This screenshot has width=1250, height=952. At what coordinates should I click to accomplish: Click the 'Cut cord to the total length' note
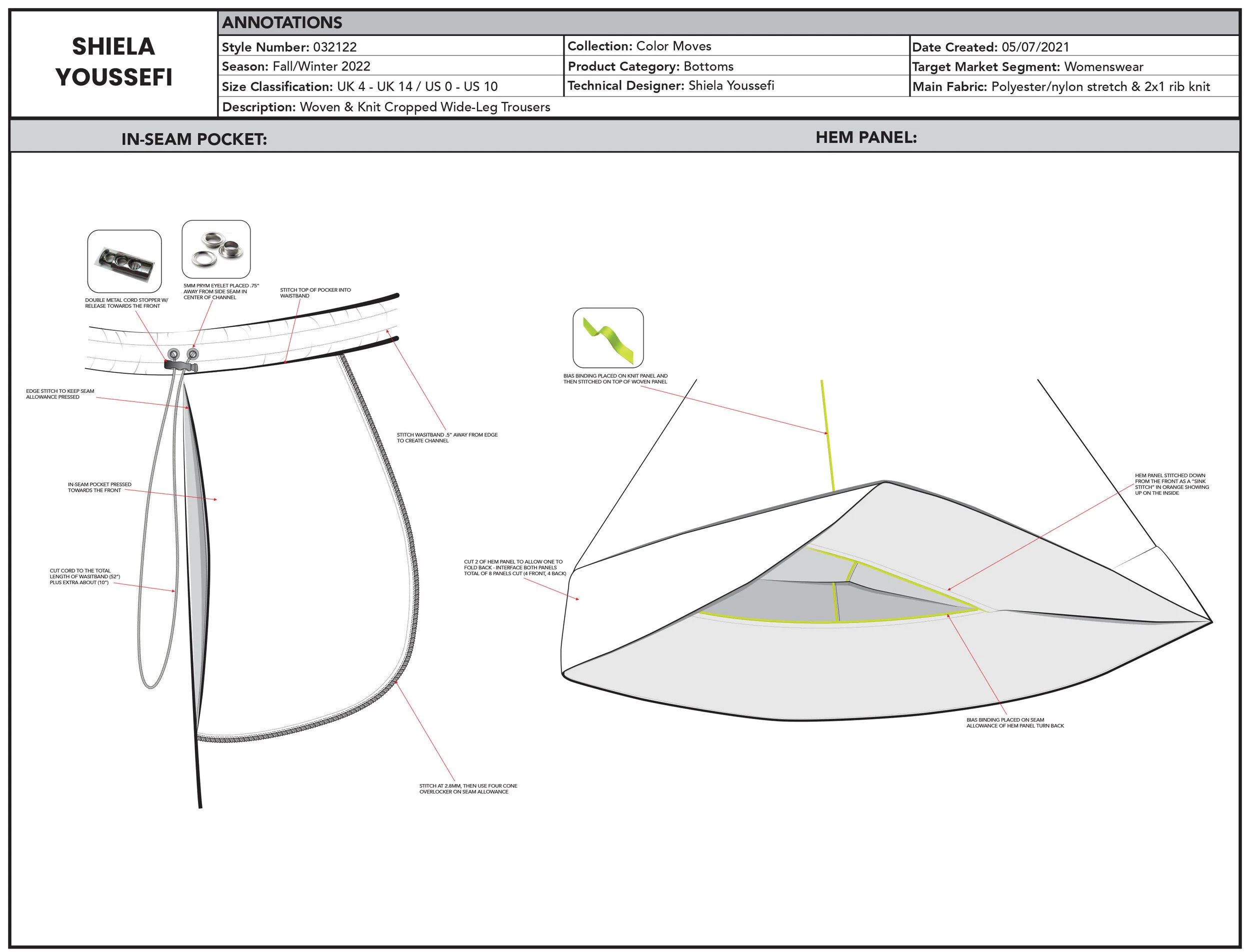(x=84, y=576)
